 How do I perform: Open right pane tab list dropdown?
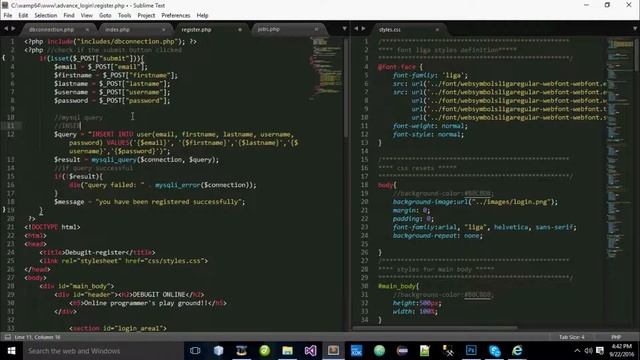coord(635,29)
